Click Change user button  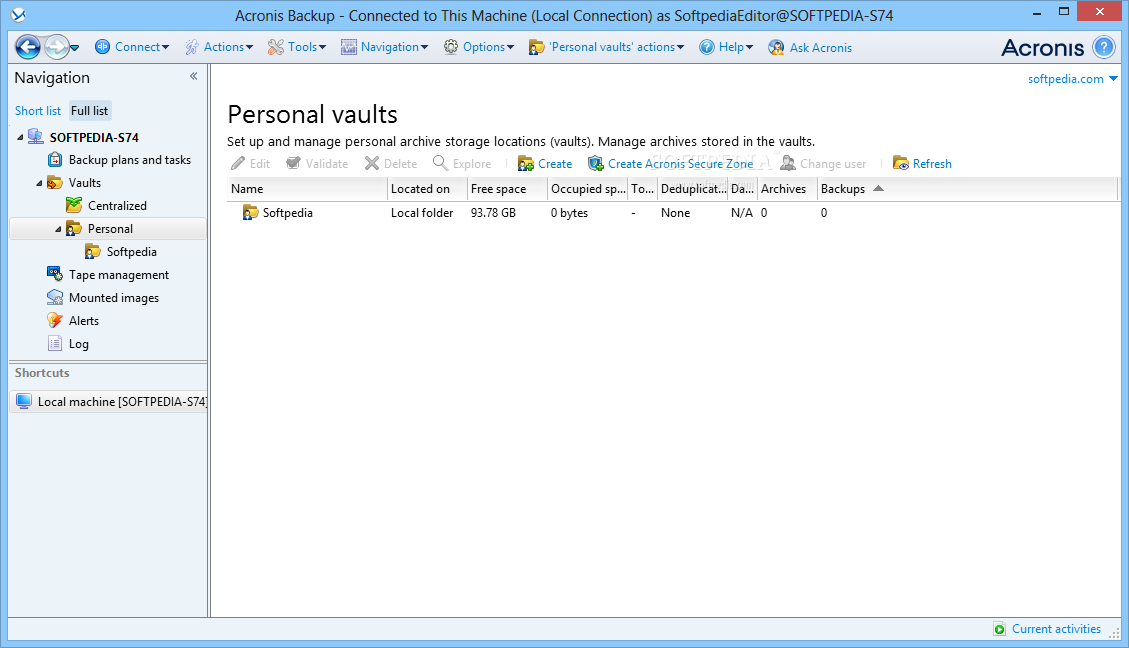pyautogui.click(x=823, y=163)
